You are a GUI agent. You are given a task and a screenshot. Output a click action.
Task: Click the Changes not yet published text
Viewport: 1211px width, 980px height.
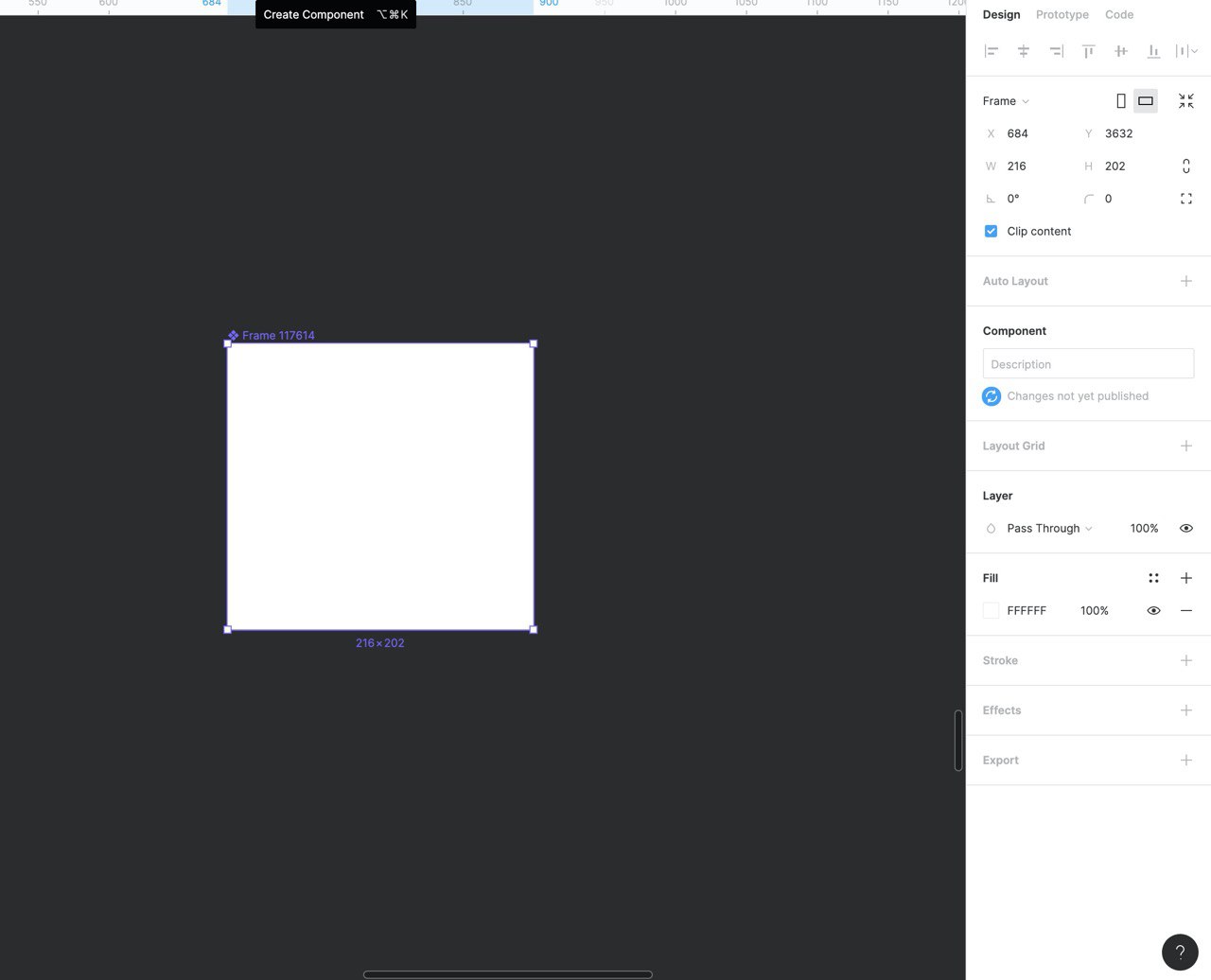coord(1078,396)
